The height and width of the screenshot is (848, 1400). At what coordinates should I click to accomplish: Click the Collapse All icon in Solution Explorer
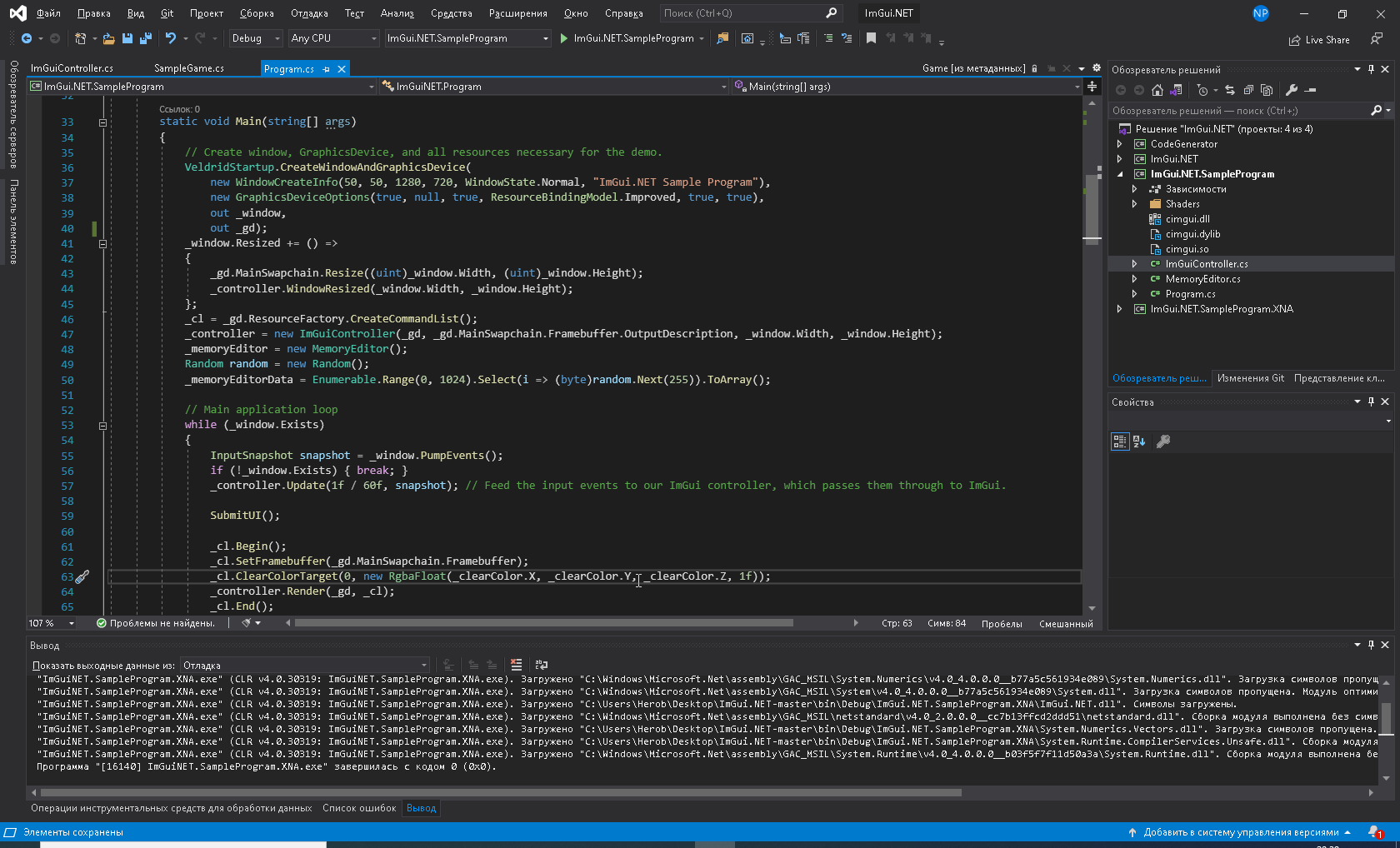(x=1248, y=90)
